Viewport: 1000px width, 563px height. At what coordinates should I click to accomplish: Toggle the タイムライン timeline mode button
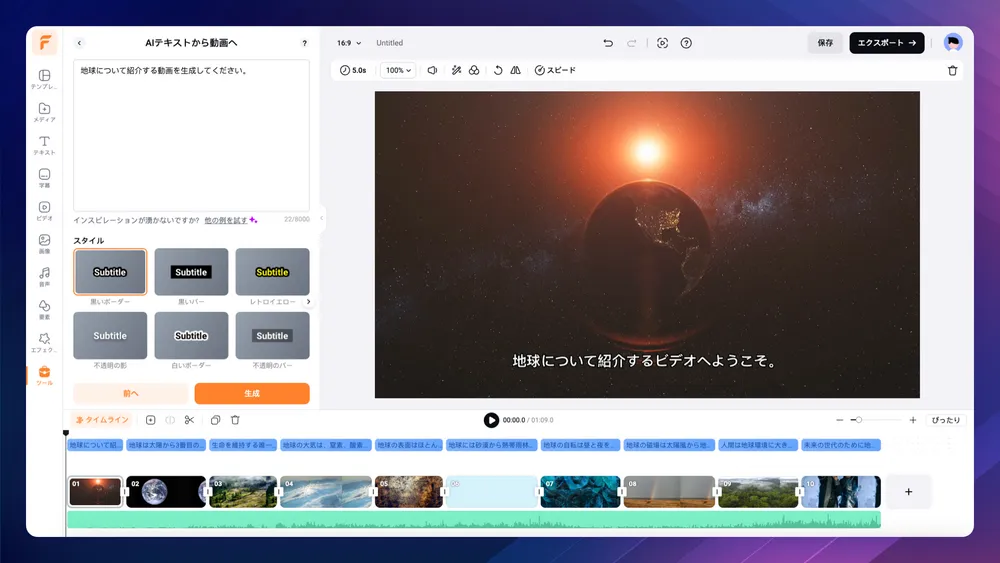(x=102, y=420)
